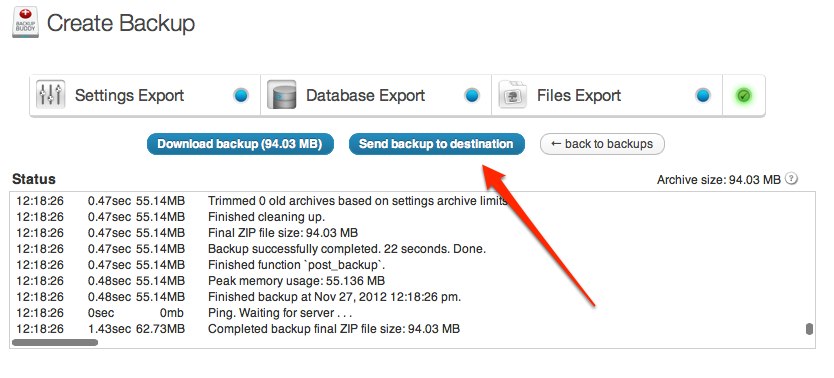The width and height of the screenshot is (834, 378).
Task: Click the Database Export cylinder icon
Action: pos(281,95)
